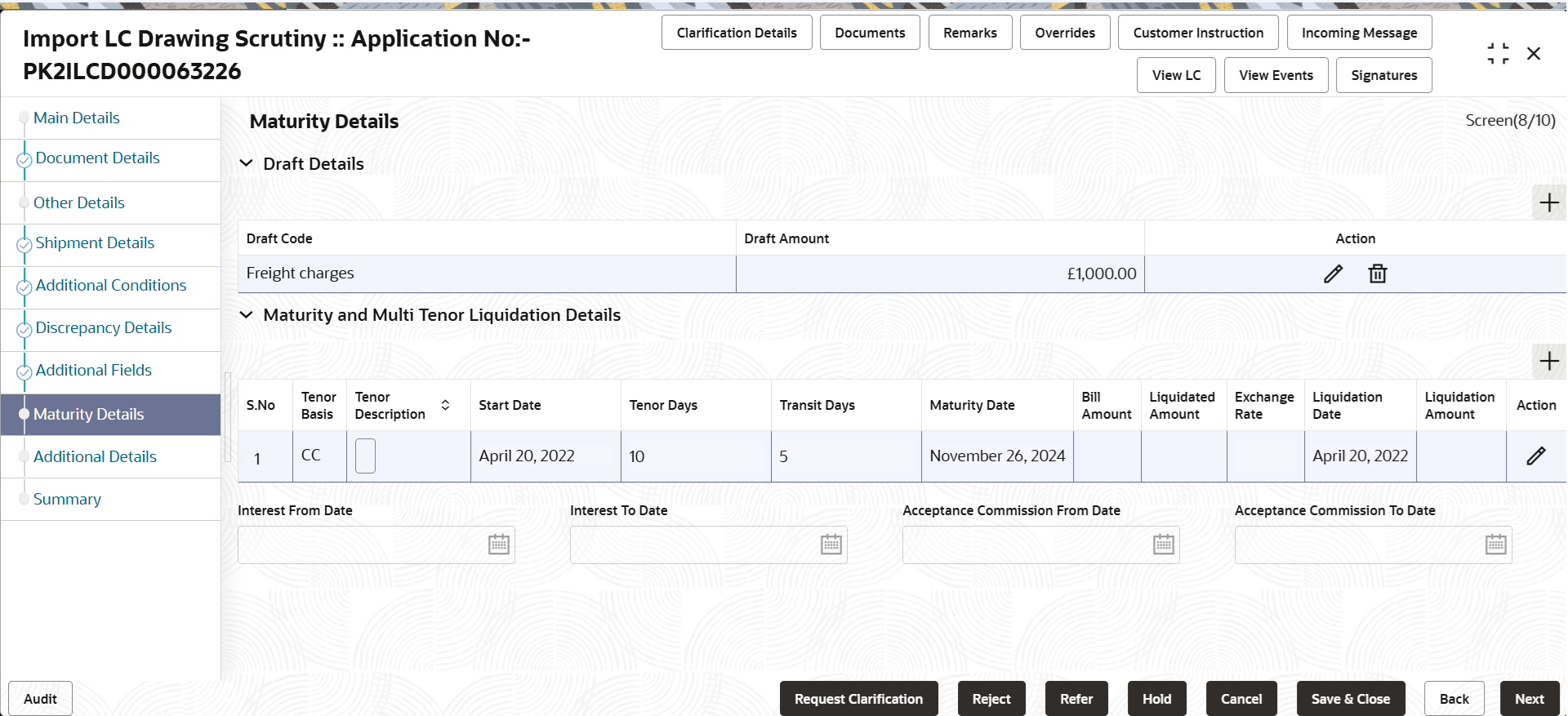Go to Shipment Details step
Viewport: 1568px width, 716px height.
coord(95,242)
